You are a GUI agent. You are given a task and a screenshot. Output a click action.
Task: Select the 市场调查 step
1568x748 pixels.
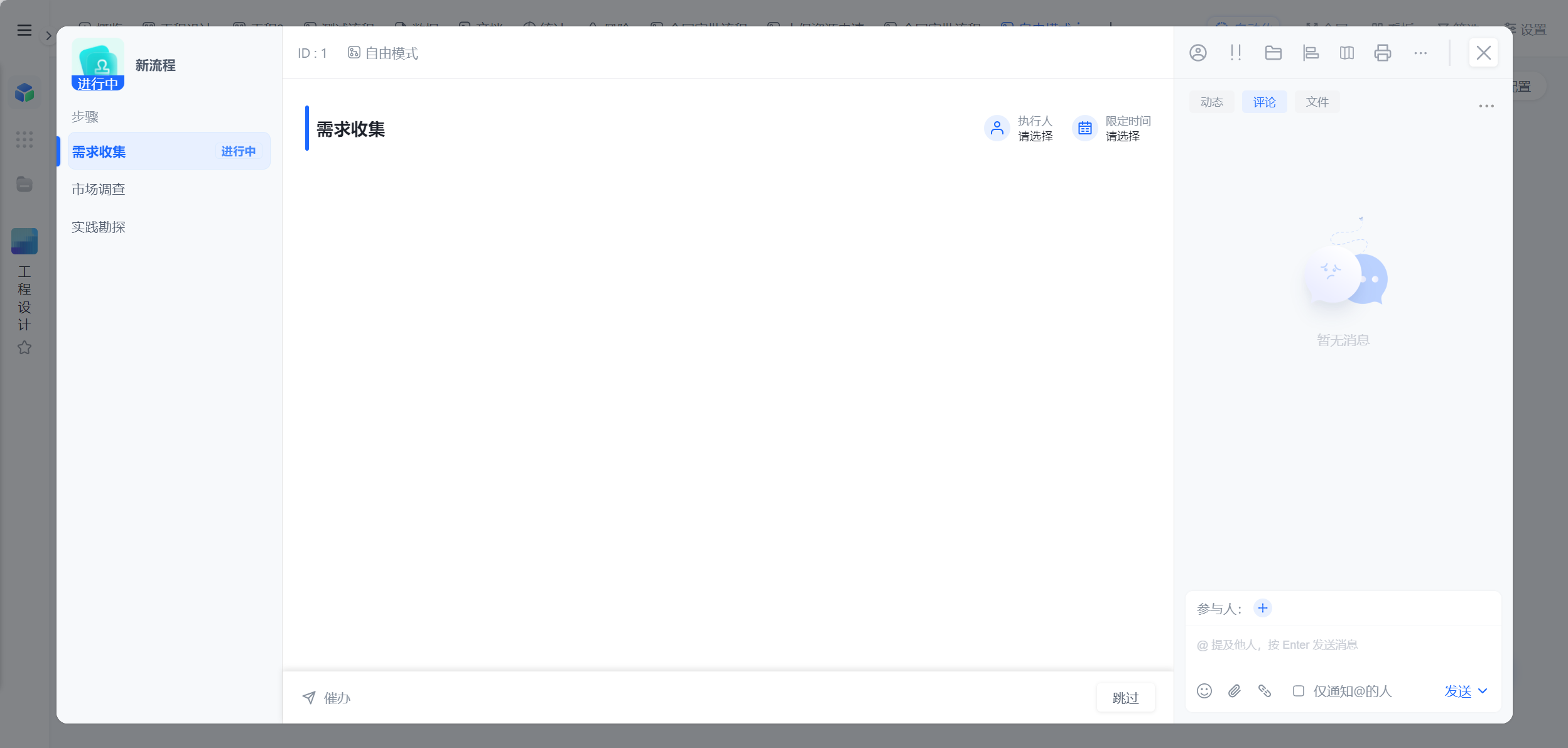[169, 189]
